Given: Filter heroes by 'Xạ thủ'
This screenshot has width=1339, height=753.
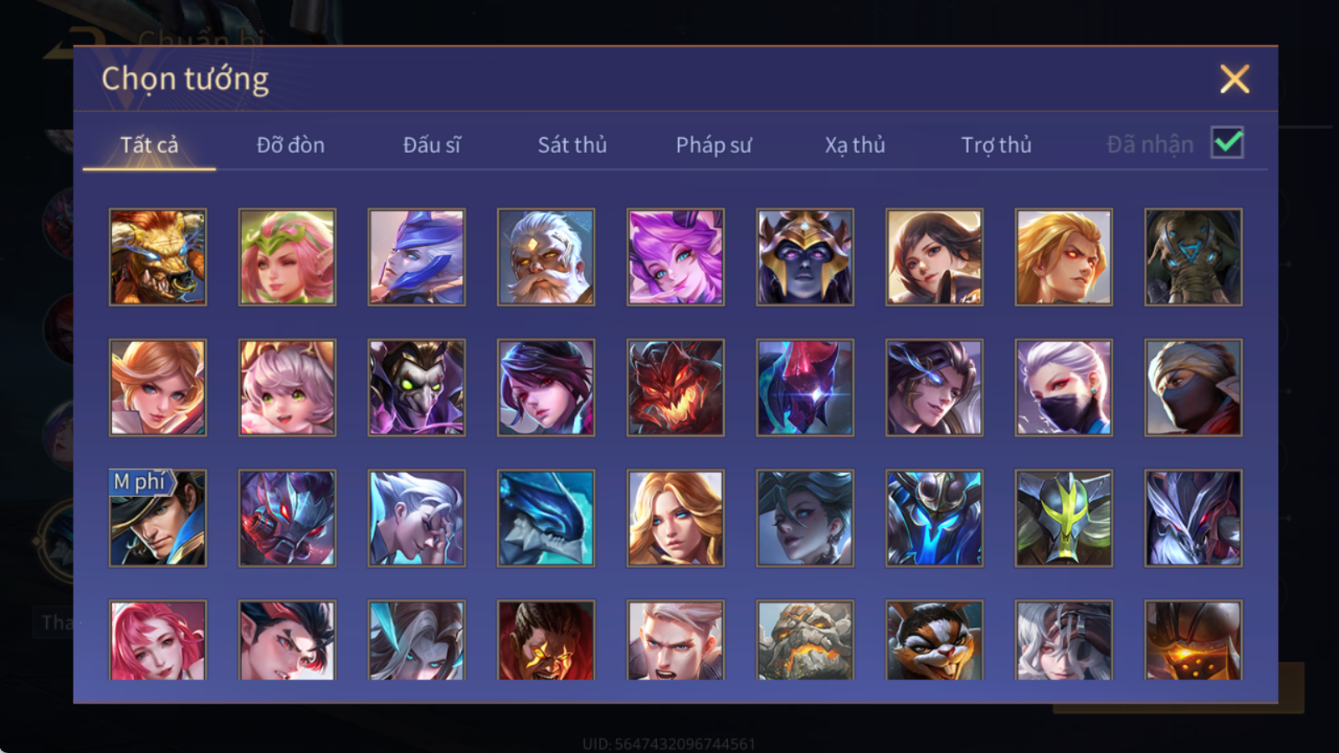Looking at the screenshot, I should 855,145.
